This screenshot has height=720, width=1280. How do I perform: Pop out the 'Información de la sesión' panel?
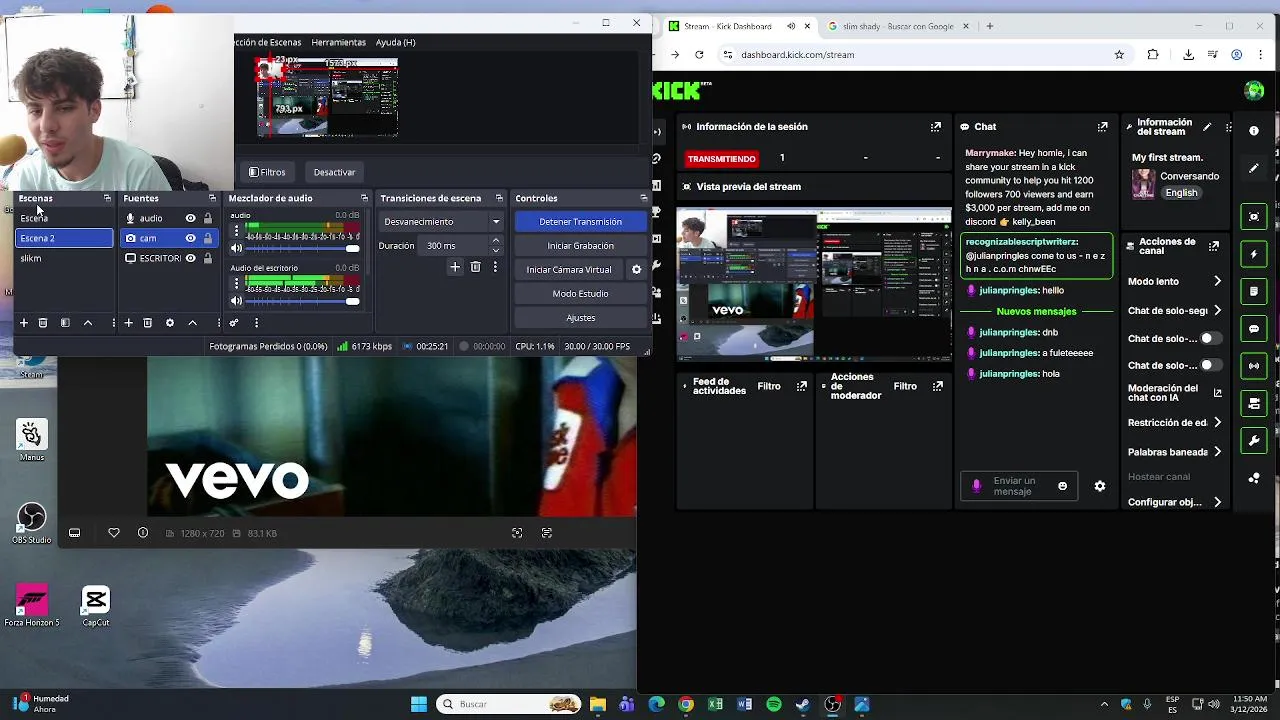(x=936, y=127)
